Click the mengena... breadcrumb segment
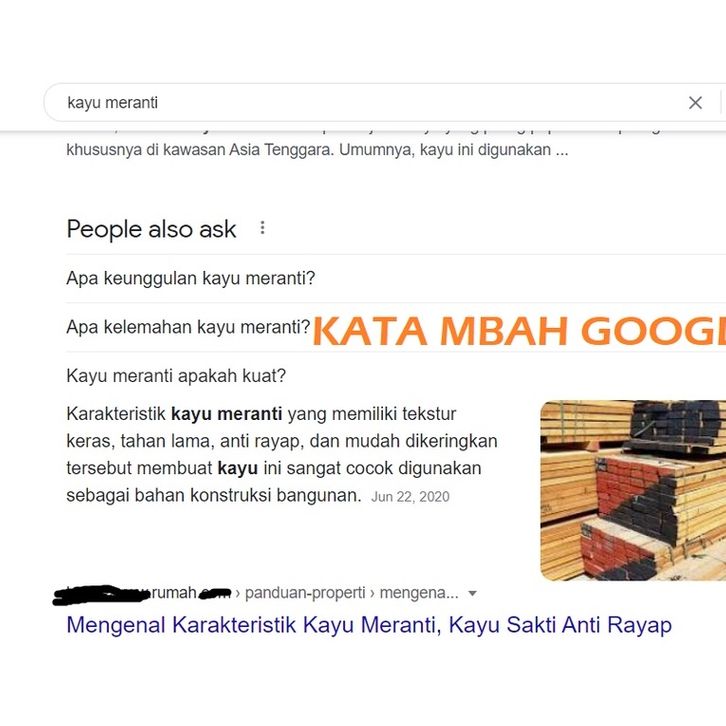Viewport: 726px width, 726px height. (x=419, y=593)
